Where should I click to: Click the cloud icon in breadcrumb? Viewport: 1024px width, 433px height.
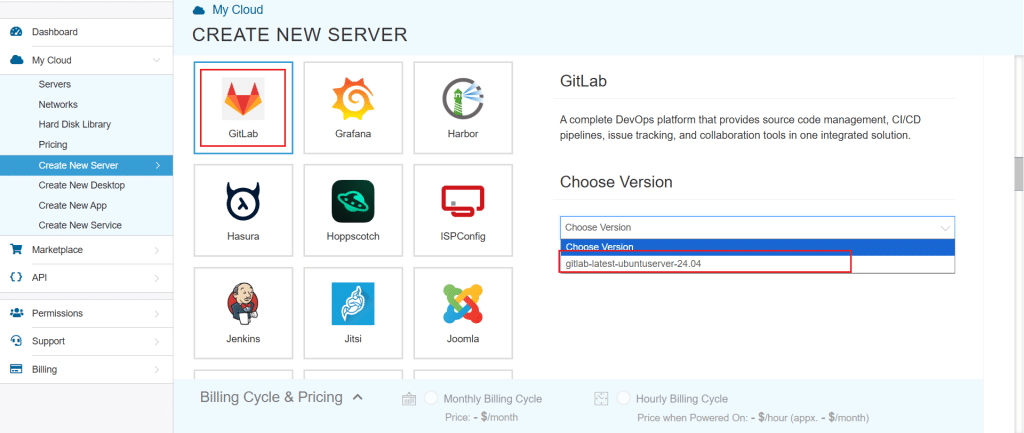[199, 10]
